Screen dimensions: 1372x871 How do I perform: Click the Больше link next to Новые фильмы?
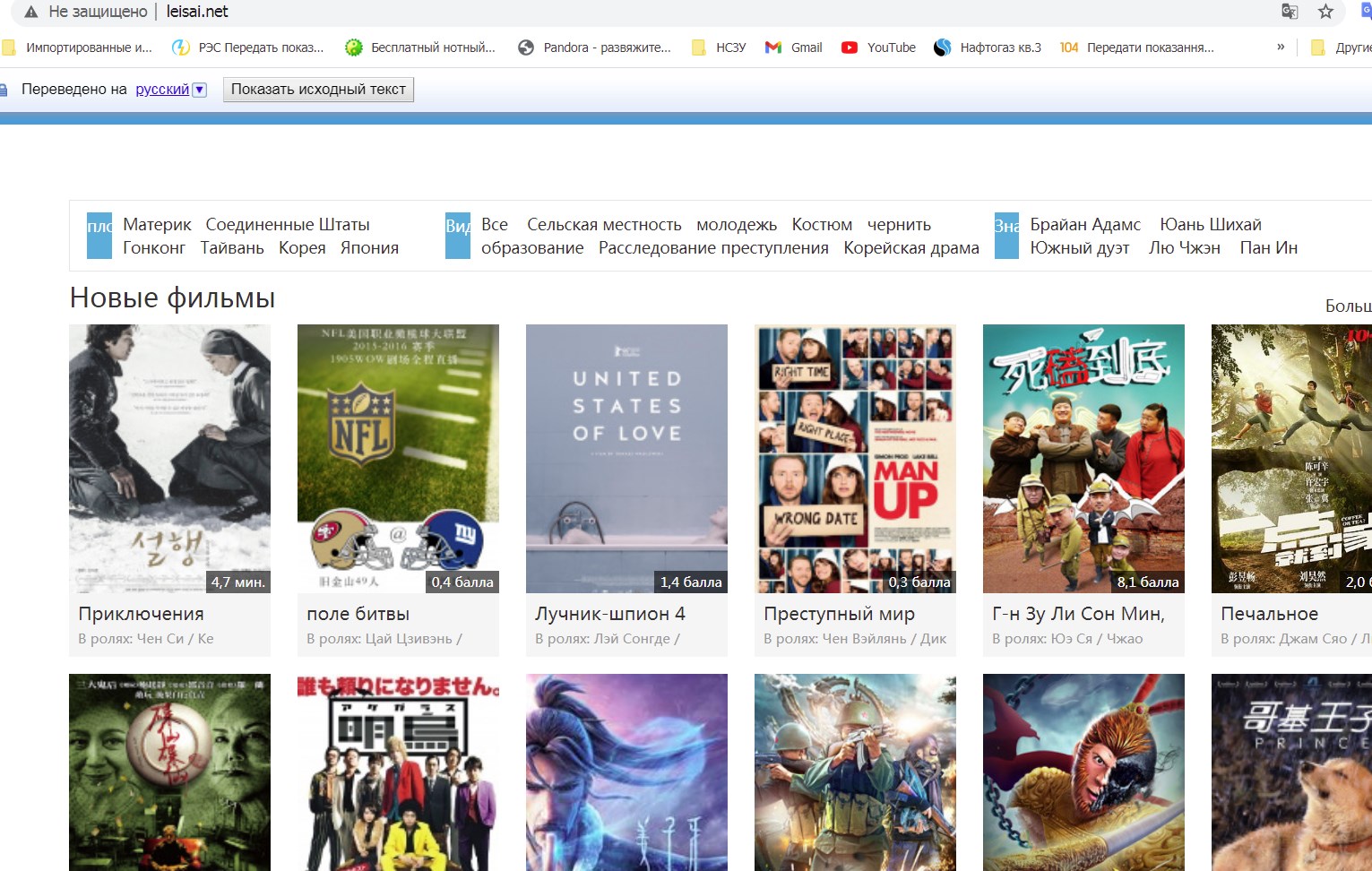1348,306
